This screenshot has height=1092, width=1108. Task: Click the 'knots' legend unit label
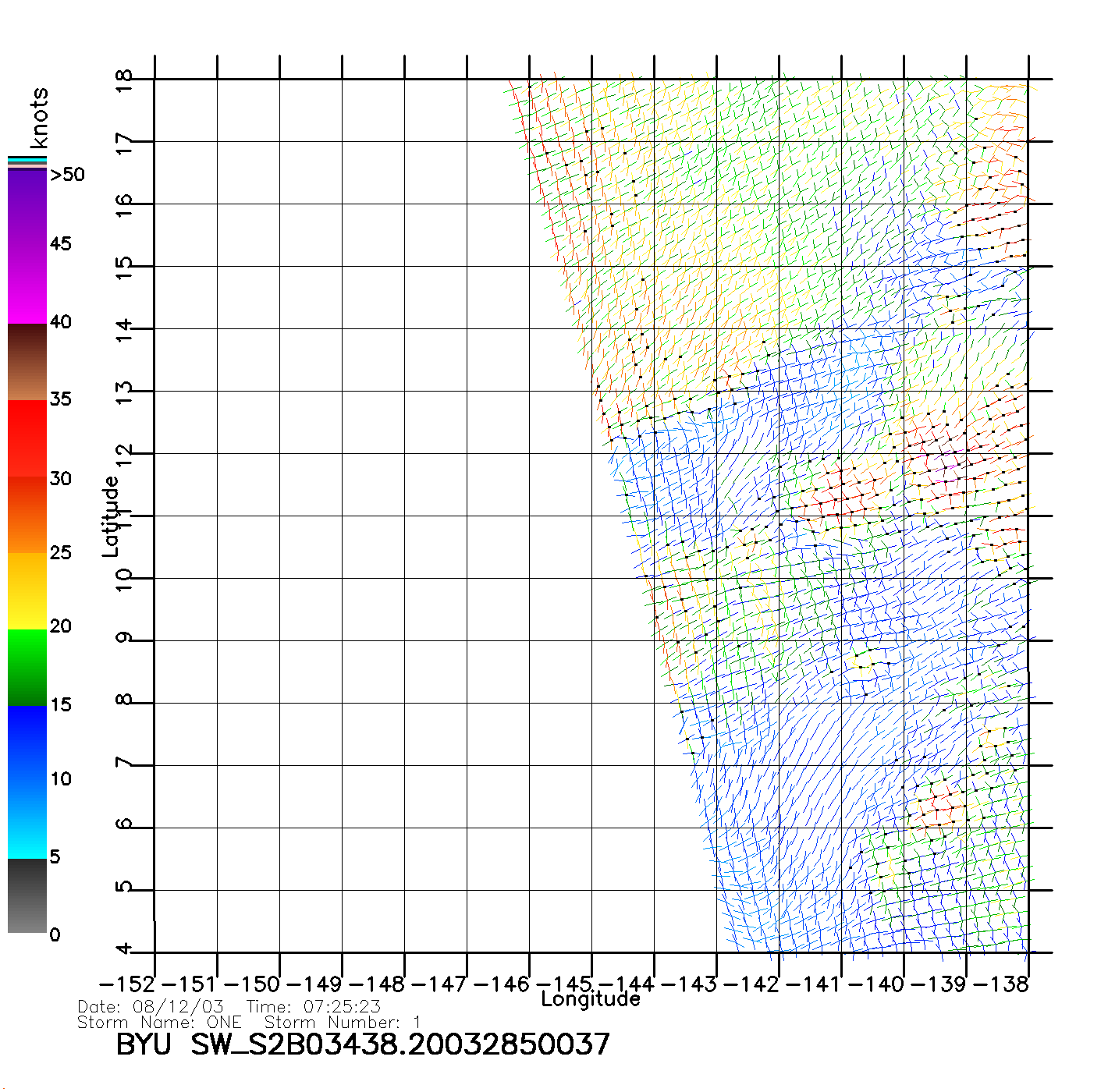click(39, 119)
